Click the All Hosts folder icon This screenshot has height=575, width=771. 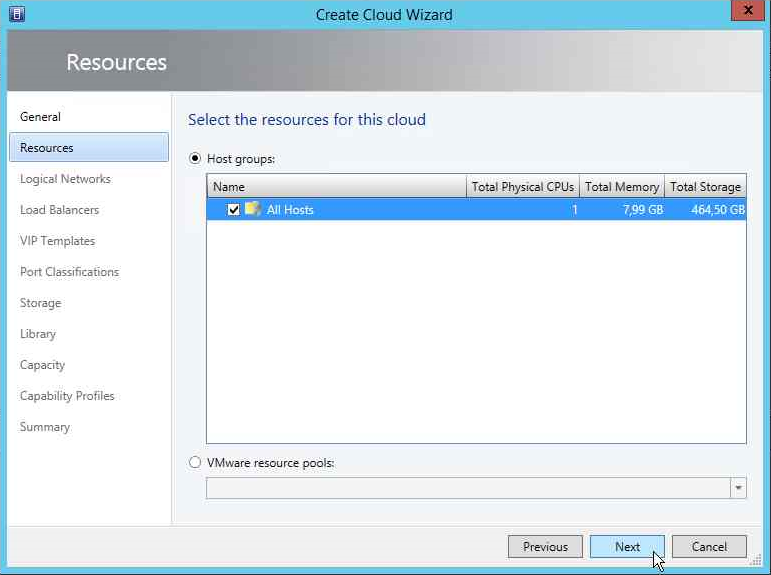[x=253, y=209]
